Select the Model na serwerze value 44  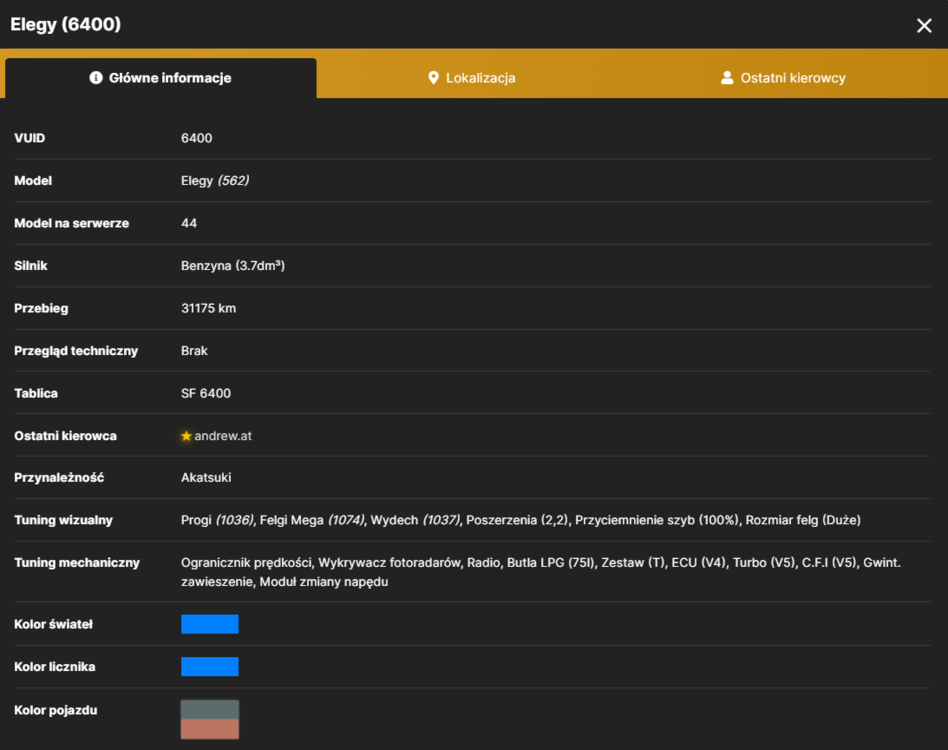point(189,223)
